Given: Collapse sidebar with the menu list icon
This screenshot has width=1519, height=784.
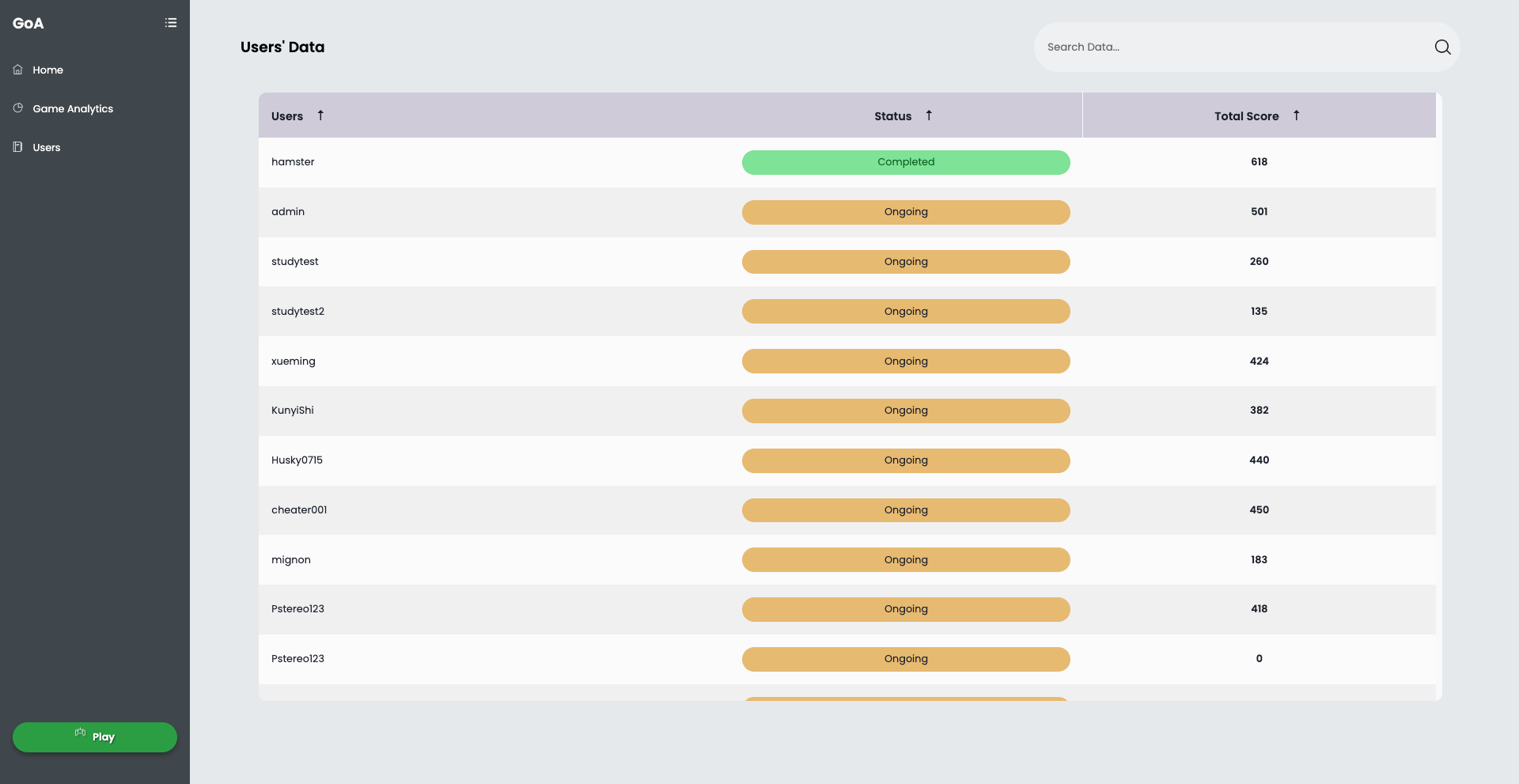Looking at the screenshot, I should 171,23.
